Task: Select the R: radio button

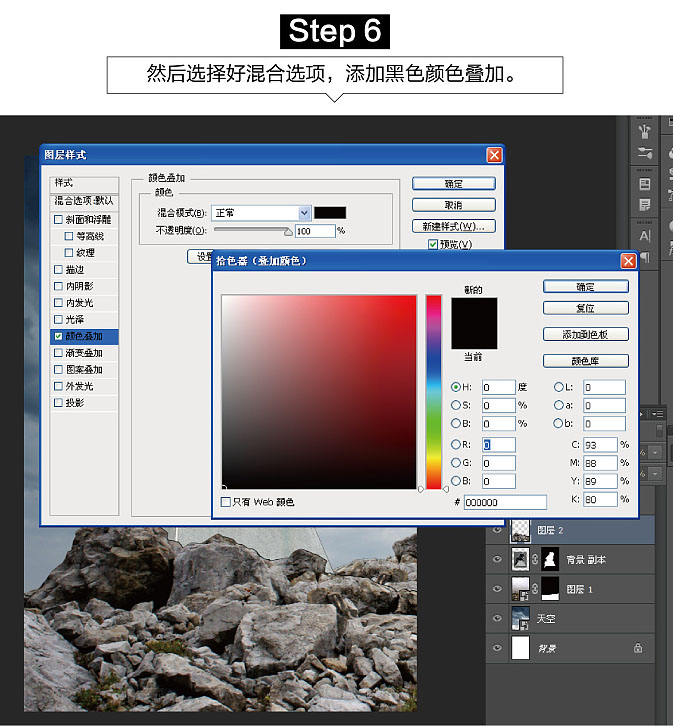Action: (x=456, y=444)
